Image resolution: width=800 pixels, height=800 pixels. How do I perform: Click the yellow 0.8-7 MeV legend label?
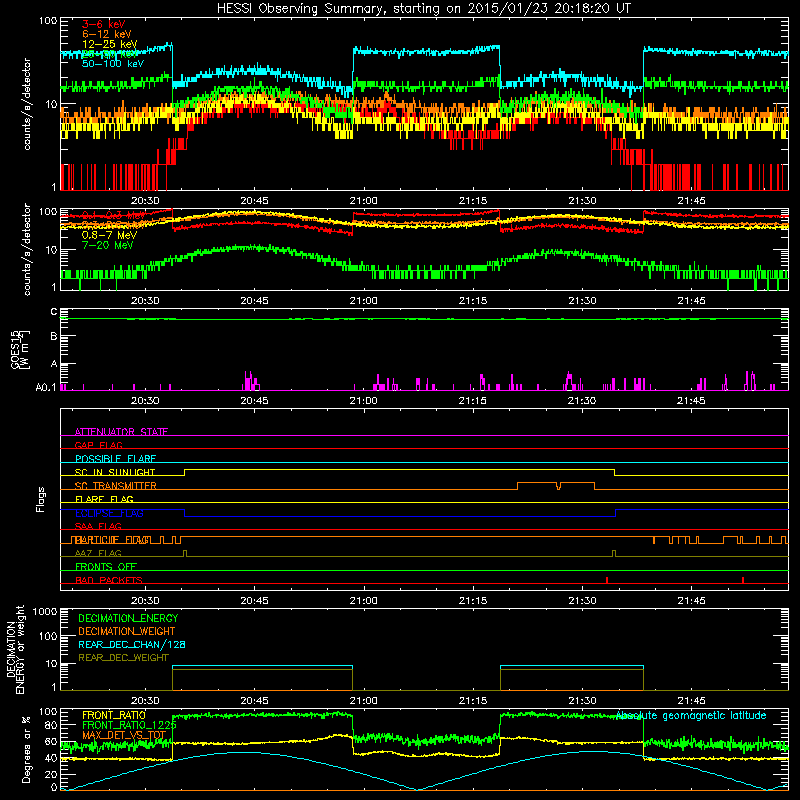coord(109,235)
